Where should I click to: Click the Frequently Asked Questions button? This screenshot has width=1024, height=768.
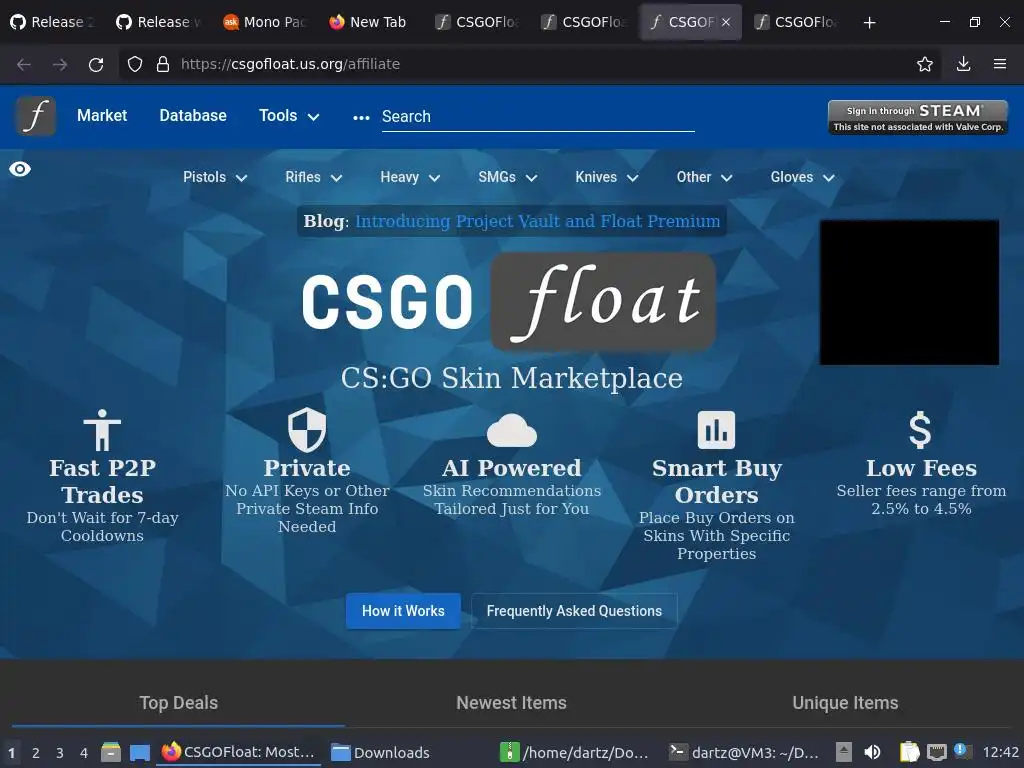click(x=574, y=611)
